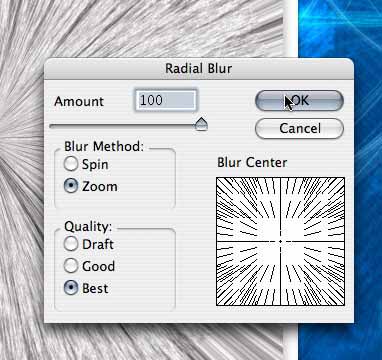Click the Blur Center heading
The width and height of the screenshot is (382, 360).
coord(252,163)
